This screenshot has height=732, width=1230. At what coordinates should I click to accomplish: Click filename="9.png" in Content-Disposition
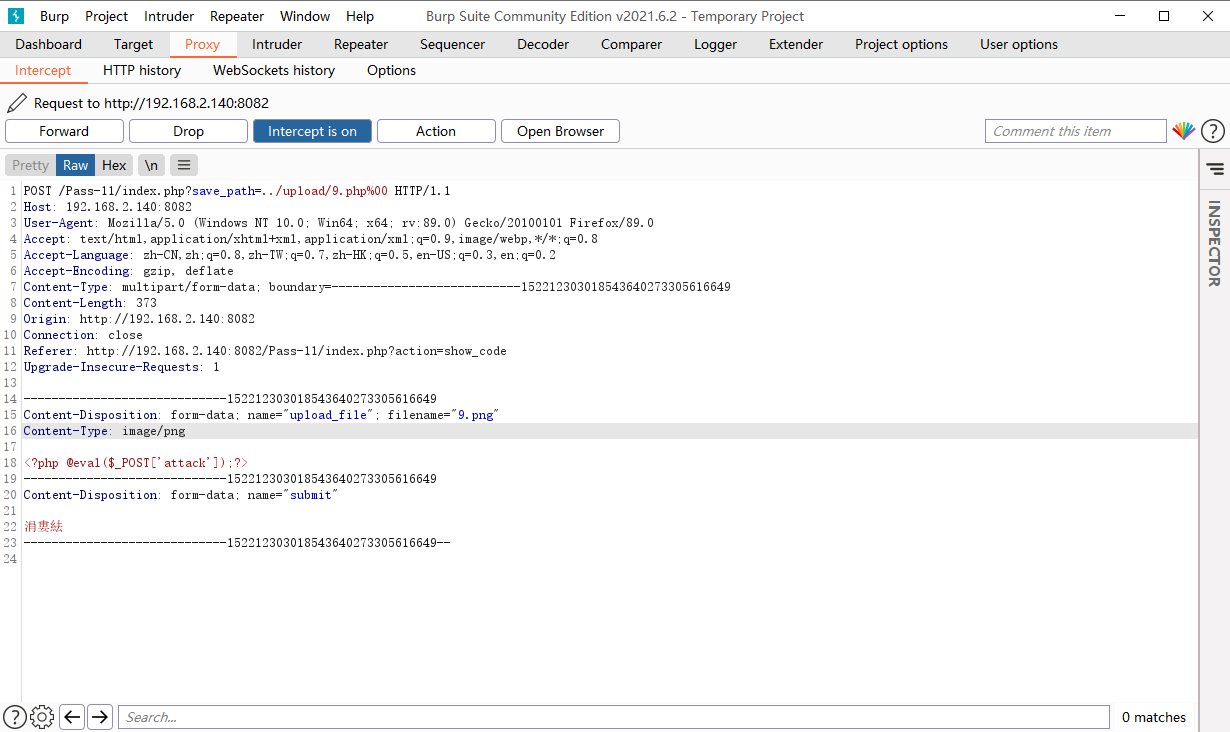(x=443, y=415)
